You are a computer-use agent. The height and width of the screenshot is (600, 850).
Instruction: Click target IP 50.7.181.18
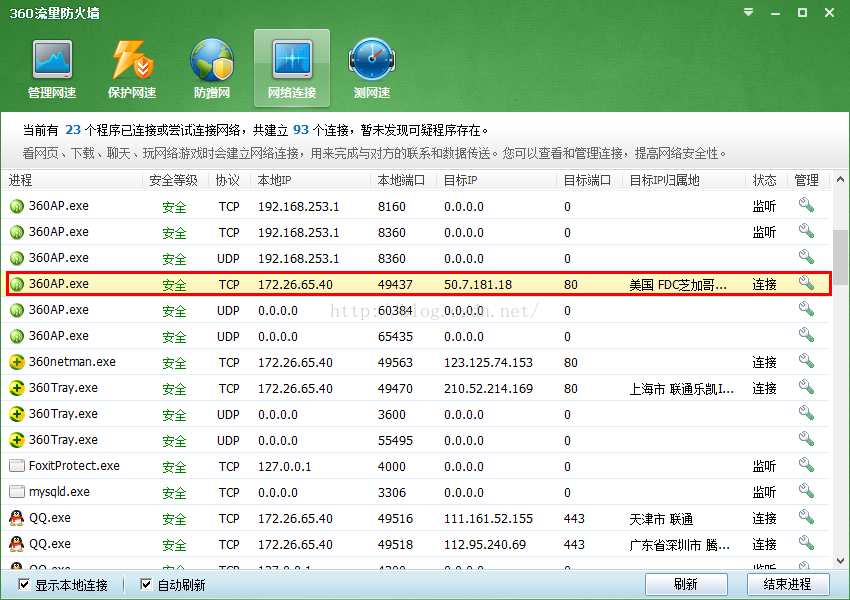pos(478,284)
